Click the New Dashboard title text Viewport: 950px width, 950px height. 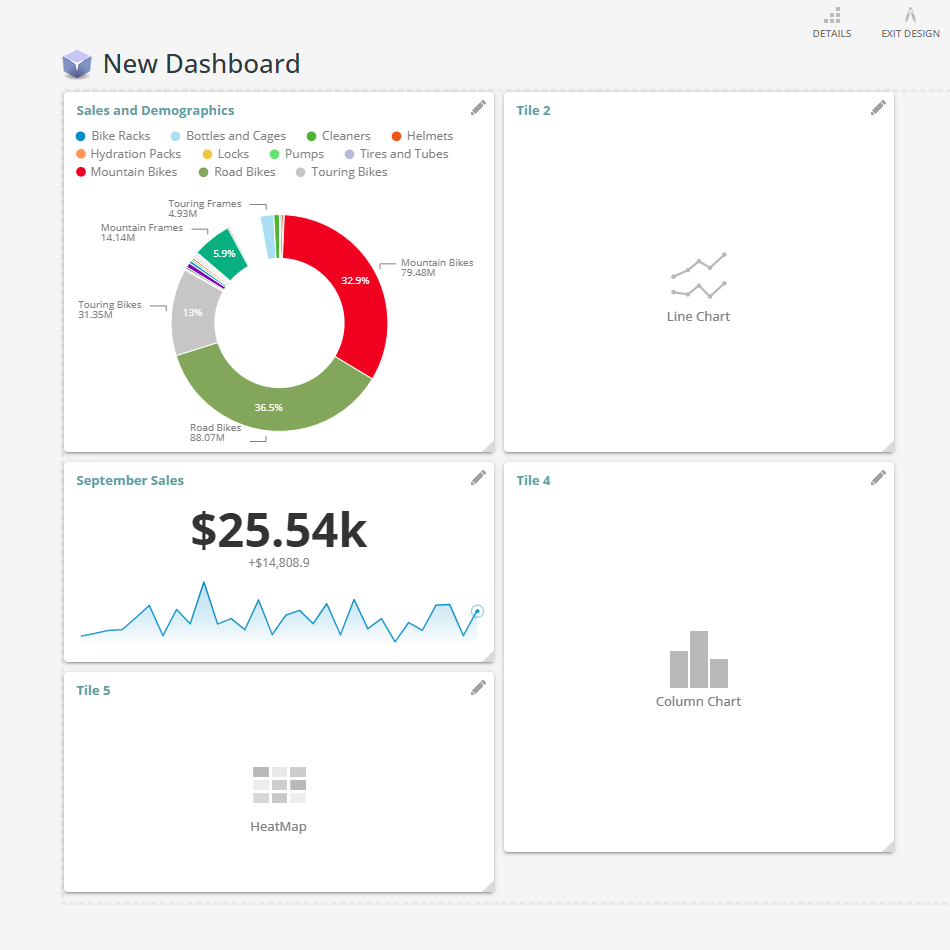pos(201,64)
